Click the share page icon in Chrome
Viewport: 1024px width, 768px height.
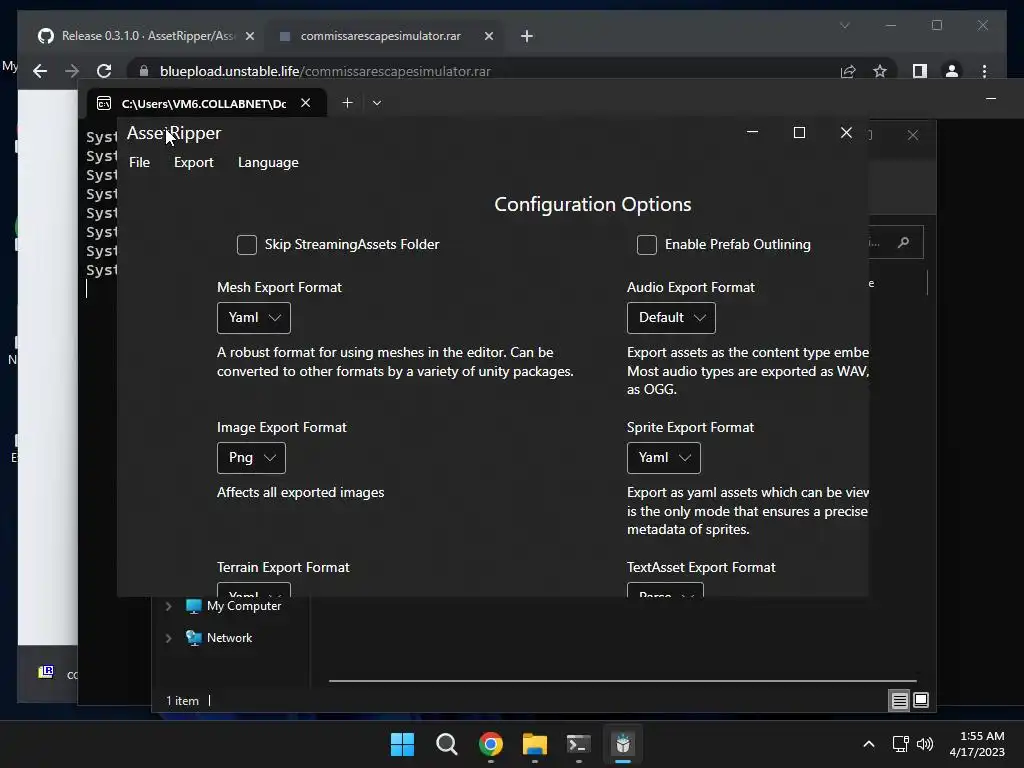tap(848, 71)
